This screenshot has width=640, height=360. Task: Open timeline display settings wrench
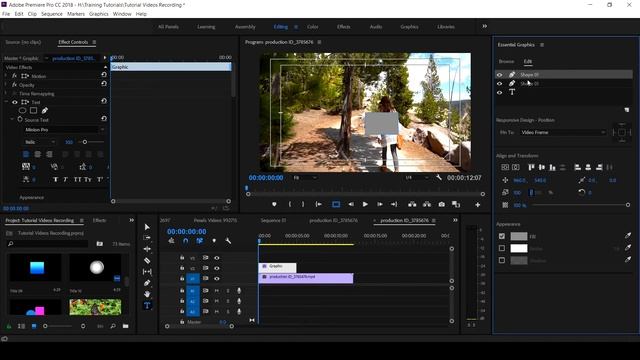pos(228,241)
